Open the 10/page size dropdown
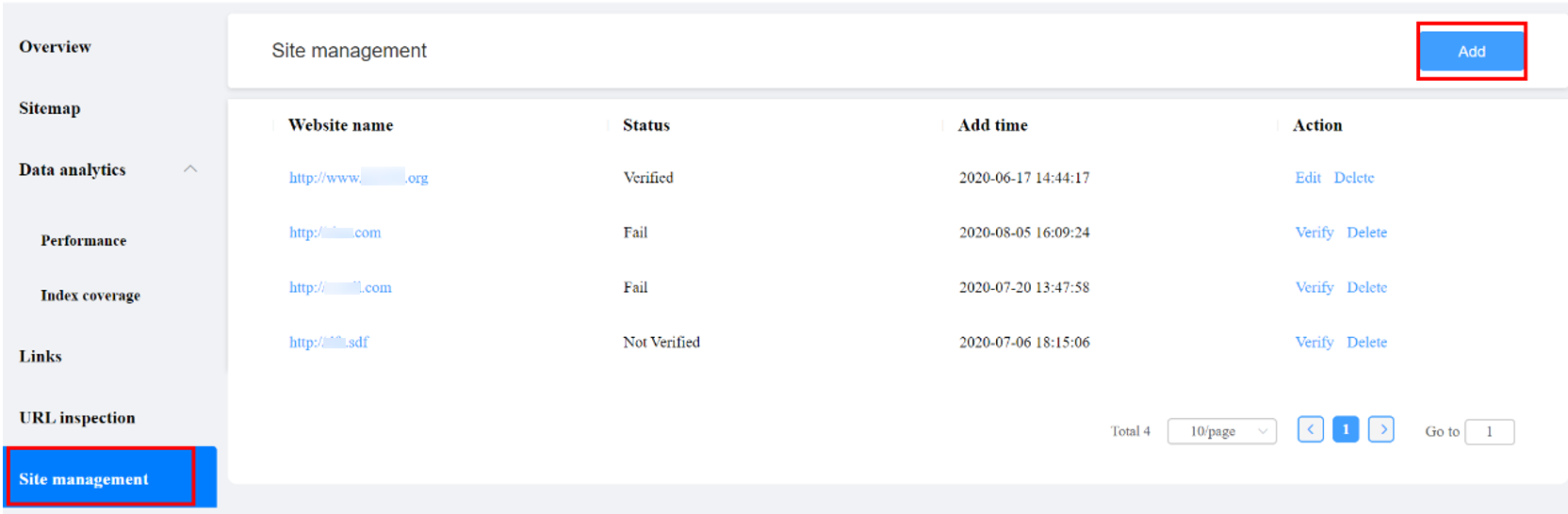 coord(1222,431)
